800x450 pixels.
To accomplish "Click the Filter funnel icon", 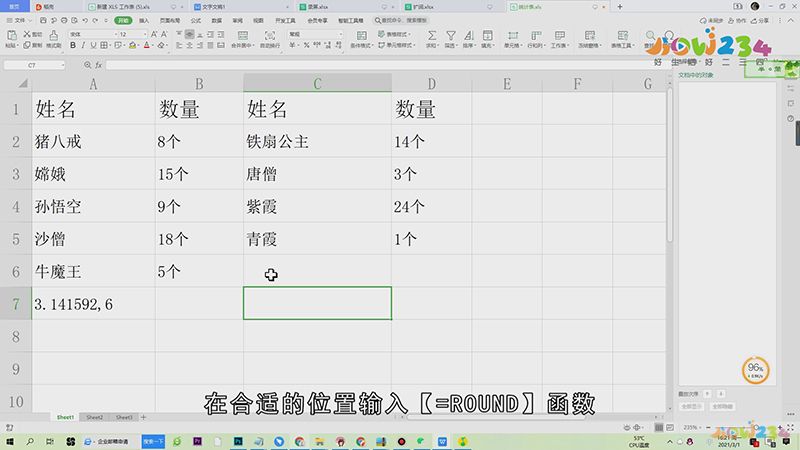I will (x=451, y=36).
